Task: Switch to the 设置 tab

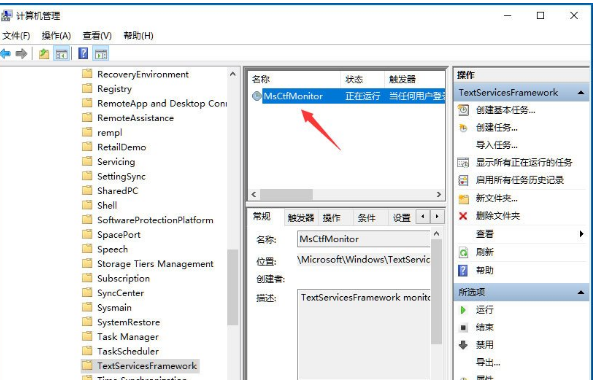Action: click(402, 218)
